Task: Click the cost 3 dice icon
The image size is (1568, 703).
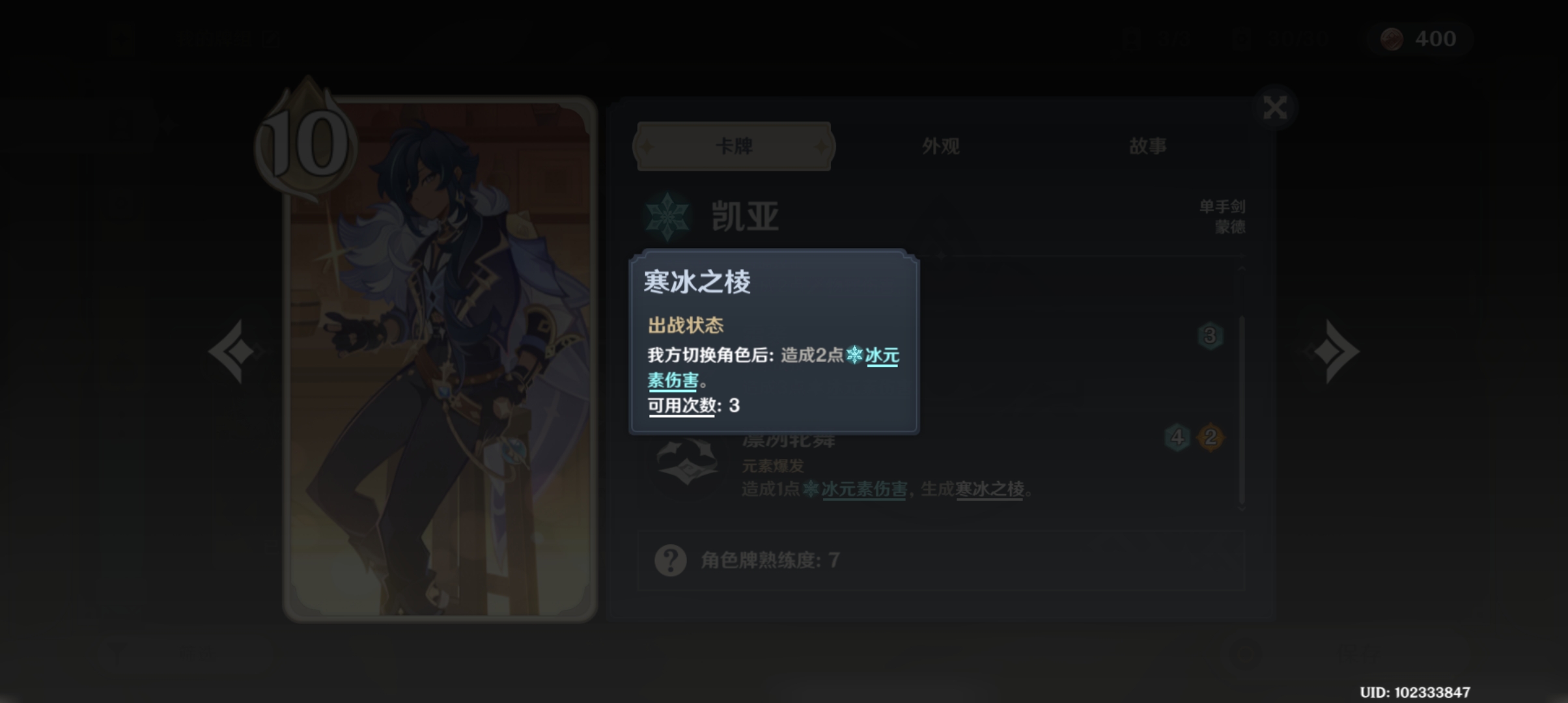Action: tap(1210, 336)
